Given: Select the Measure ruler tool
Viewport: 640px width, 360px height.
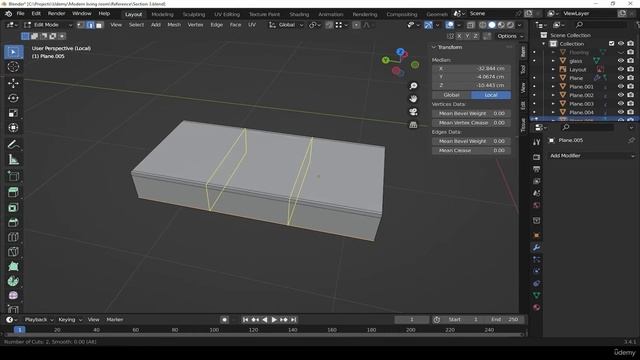Looking at the screenshot, I should (13, 160).
